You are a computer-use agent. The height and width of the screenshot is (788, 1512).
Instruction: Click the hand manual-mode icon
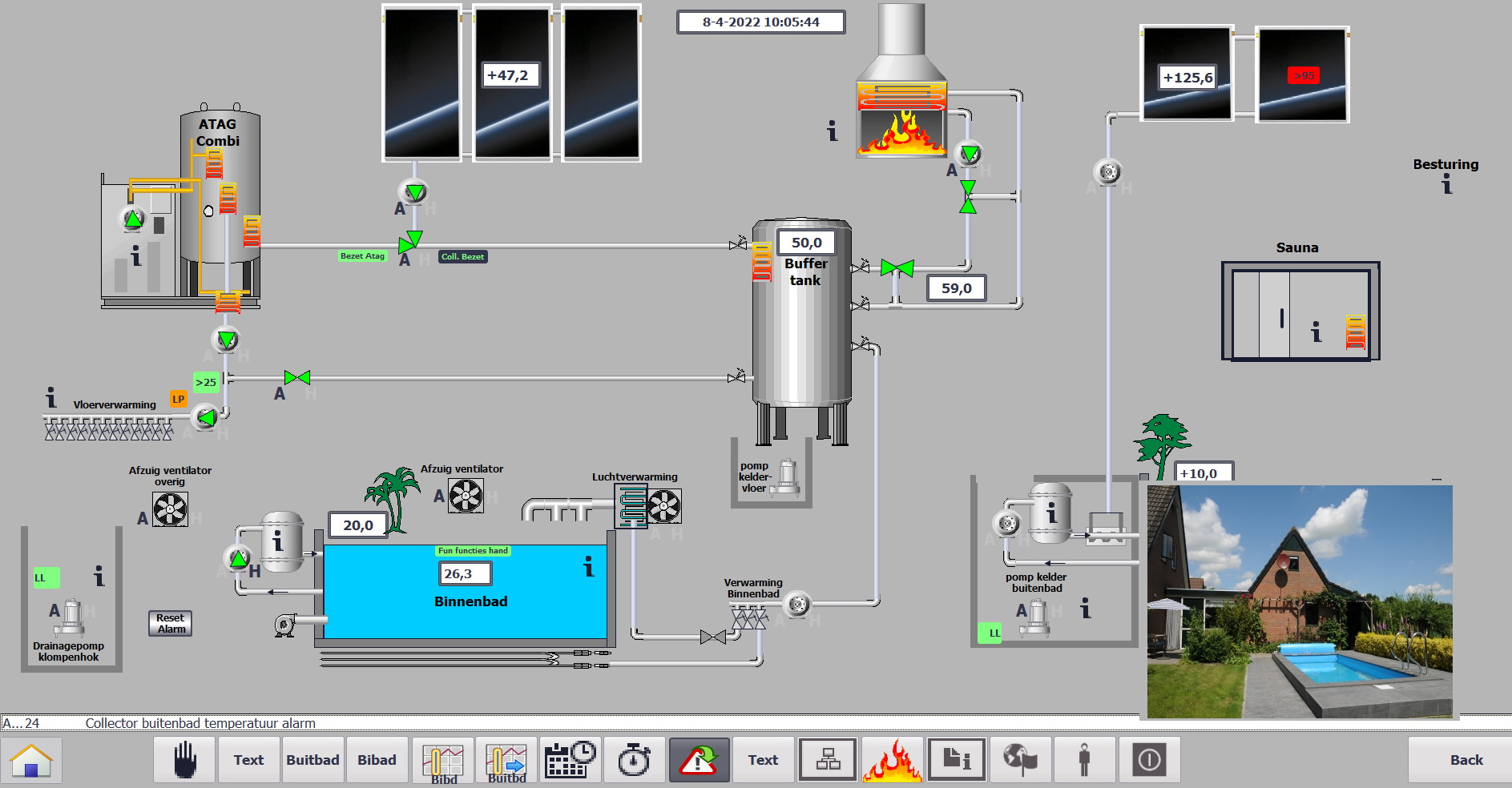(184, 760)
